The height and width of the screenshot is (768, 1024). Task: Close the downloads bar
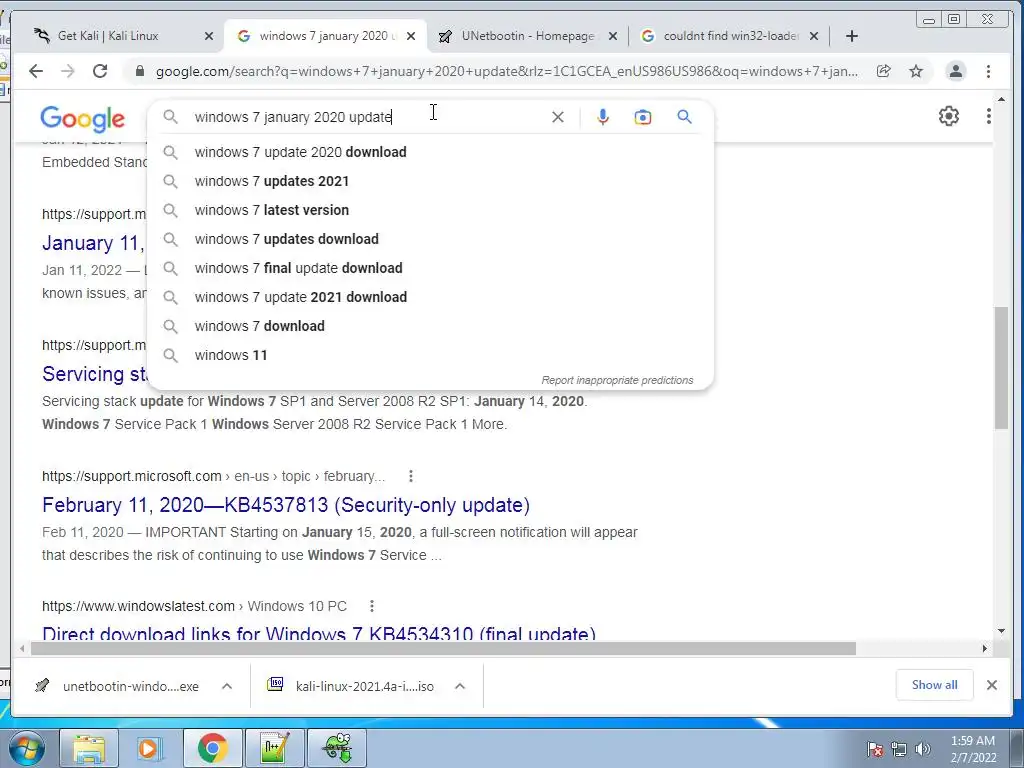(x=991, y=685)
